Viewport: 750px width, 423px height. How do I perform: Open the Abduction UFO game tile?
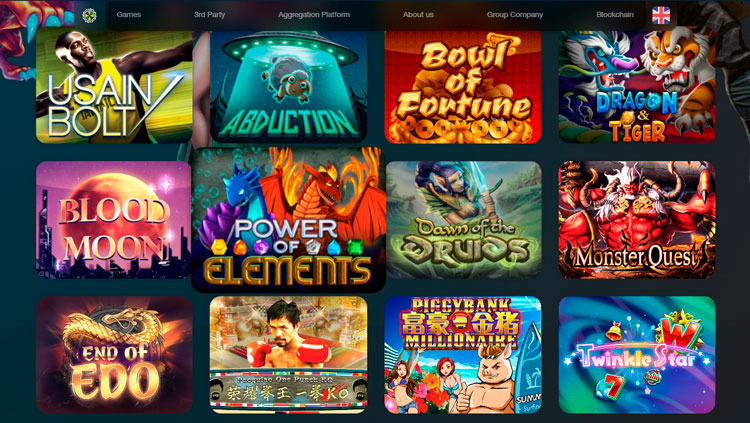pyautogui.click(x=288, y=86)
